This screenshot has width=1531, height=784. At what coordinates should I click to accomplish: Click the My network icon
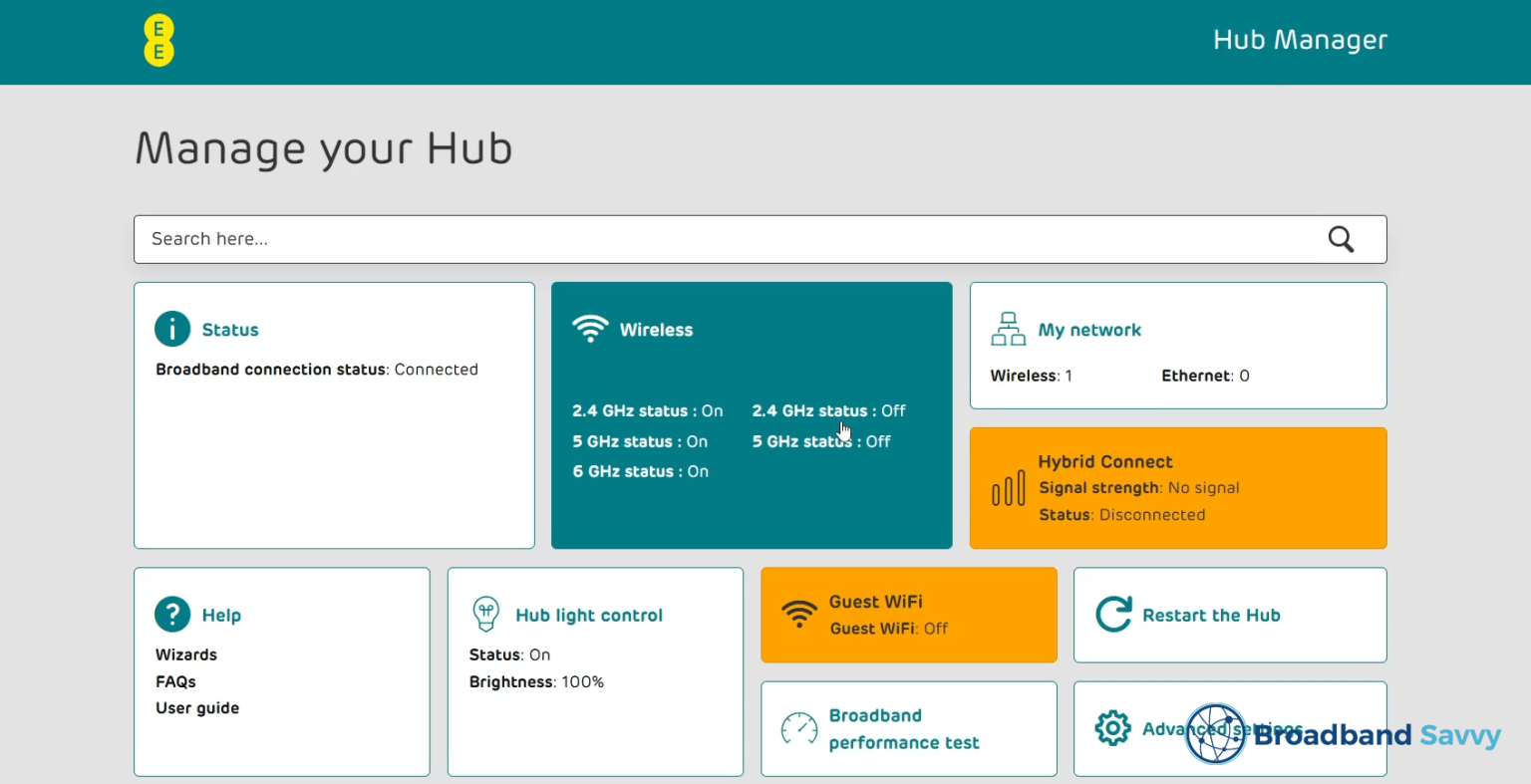(1007, 327)
